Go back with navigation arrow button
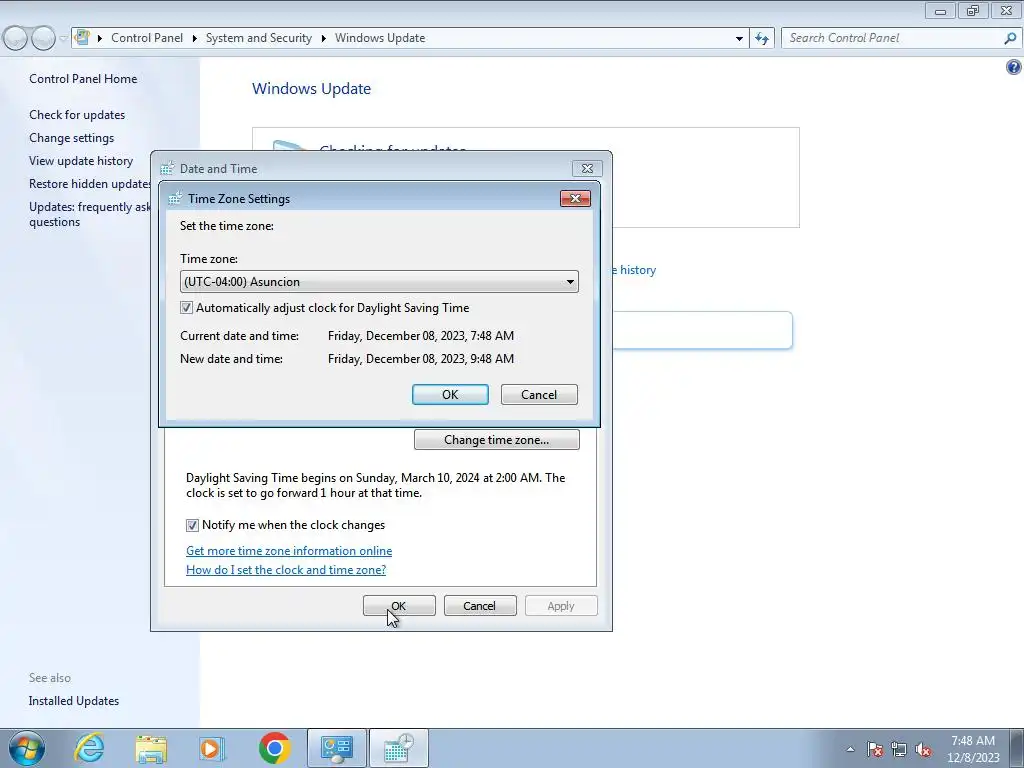 click(x=15, y=39)
